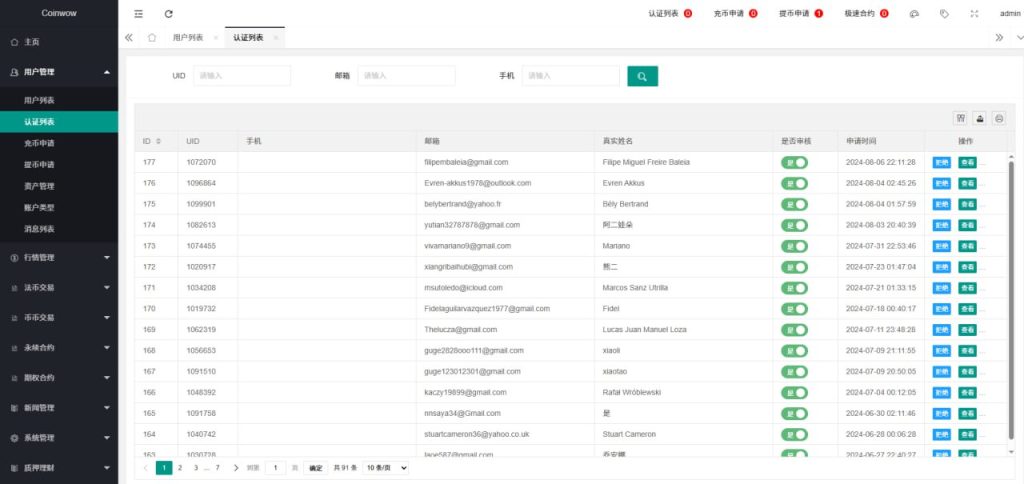1024x484 pixels.
Task: Expand the 行情管理 sidebar menu
Action: pos(58,257)
